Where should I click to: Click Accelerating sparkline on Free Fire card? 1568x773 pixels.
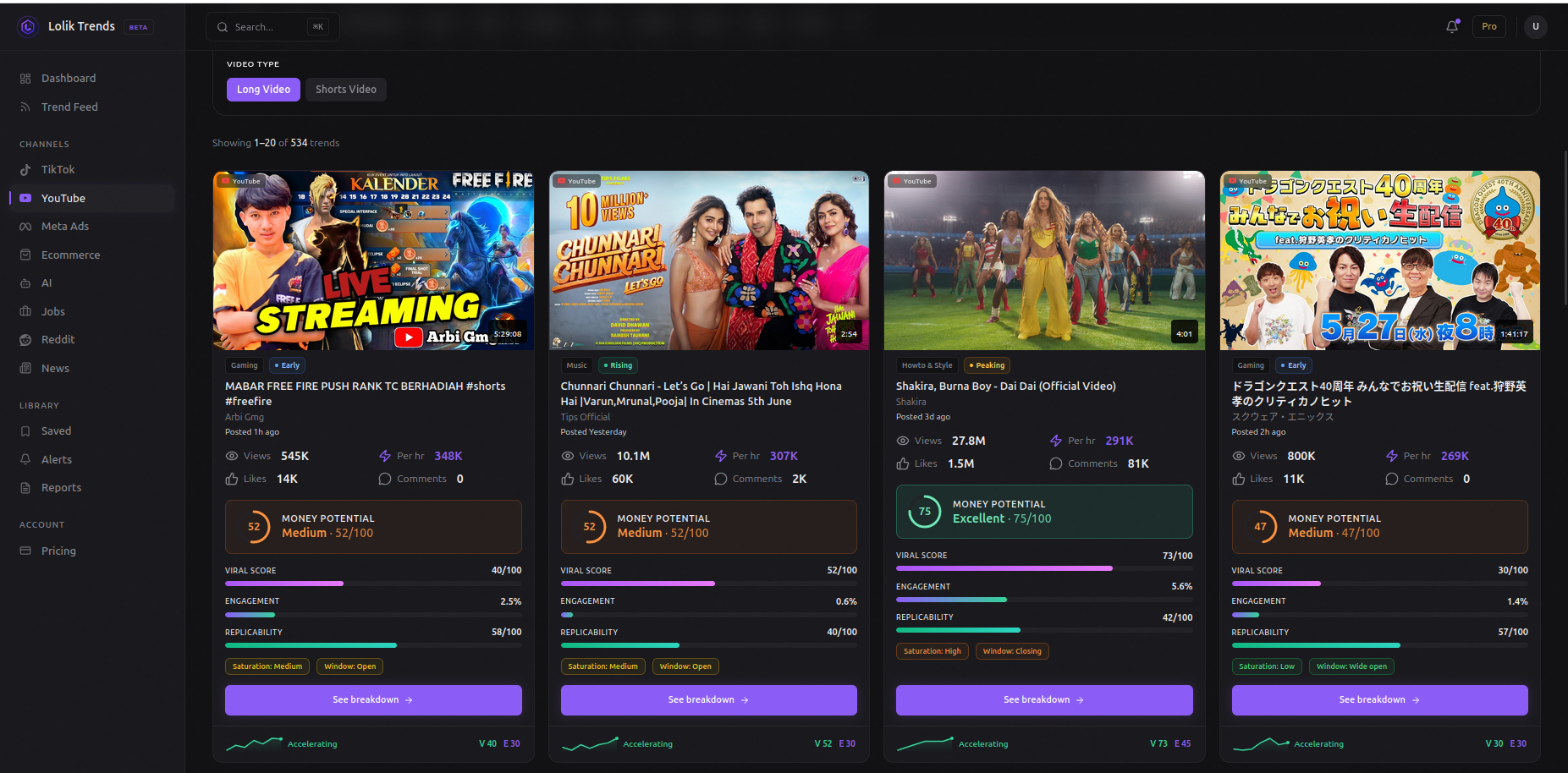pyautogui.click(x=254, y=744)
